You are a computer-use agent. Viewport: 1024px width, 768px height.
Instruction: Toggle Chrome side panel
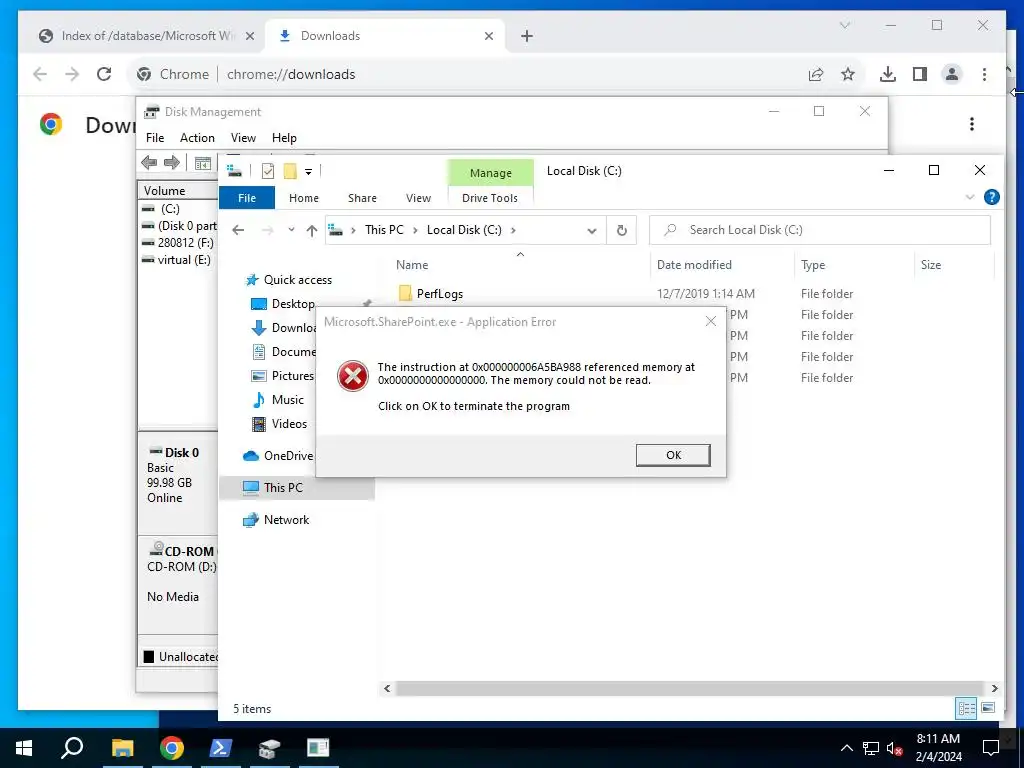(x=920, y=74)
